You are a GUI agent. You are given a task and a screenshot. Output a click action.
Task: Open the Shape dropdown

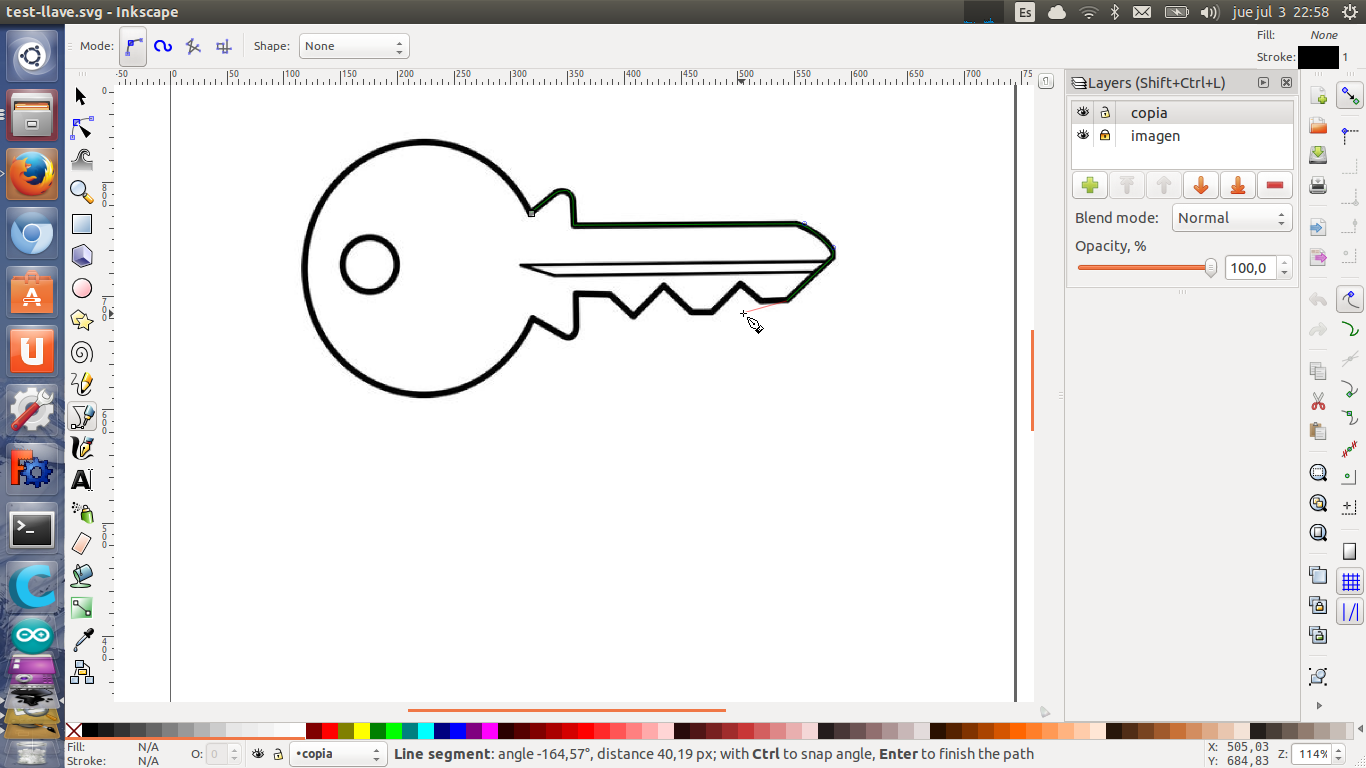point(354,46)
